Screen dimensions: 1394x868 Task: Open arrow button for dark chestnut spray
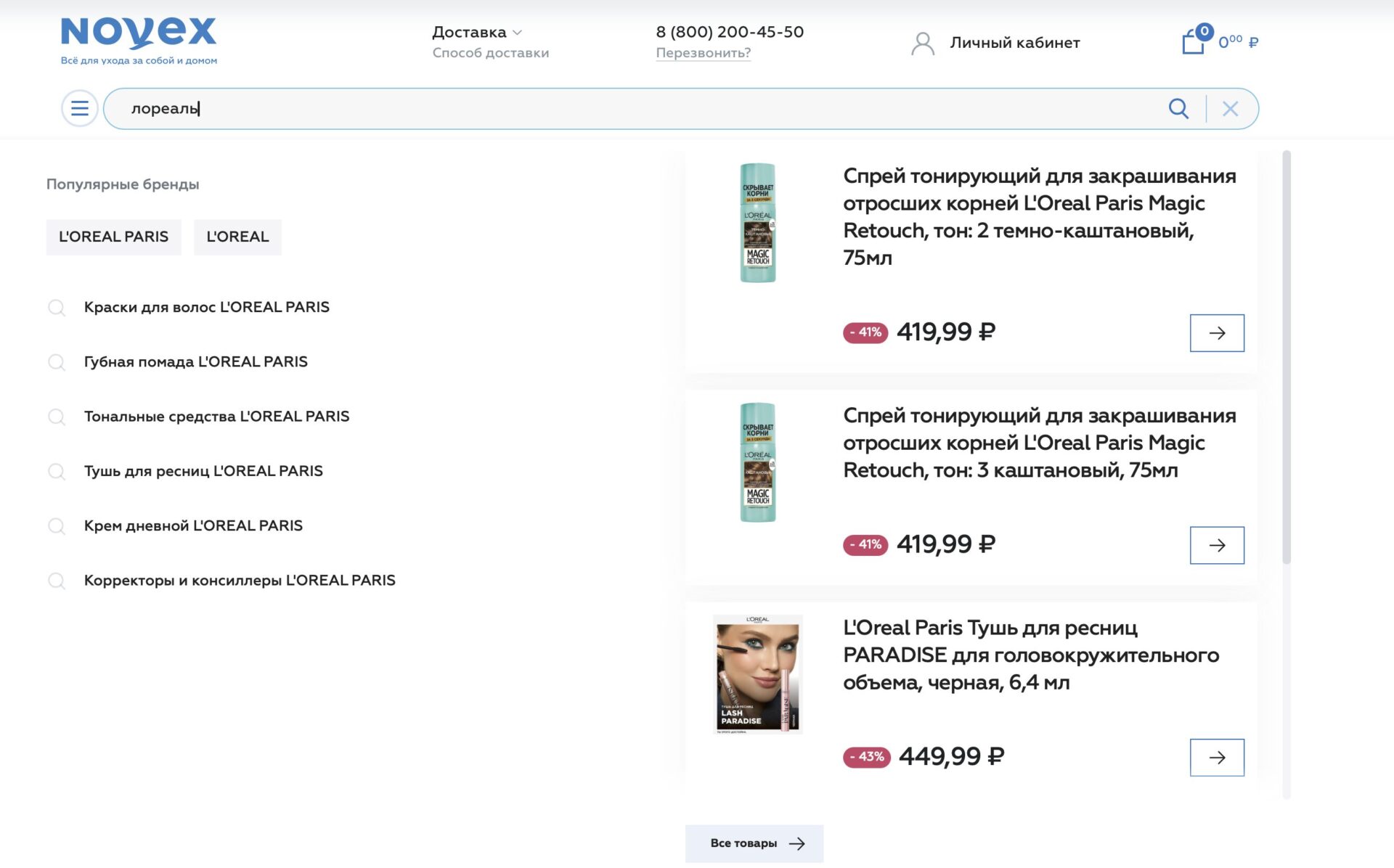pos(1217,333)
